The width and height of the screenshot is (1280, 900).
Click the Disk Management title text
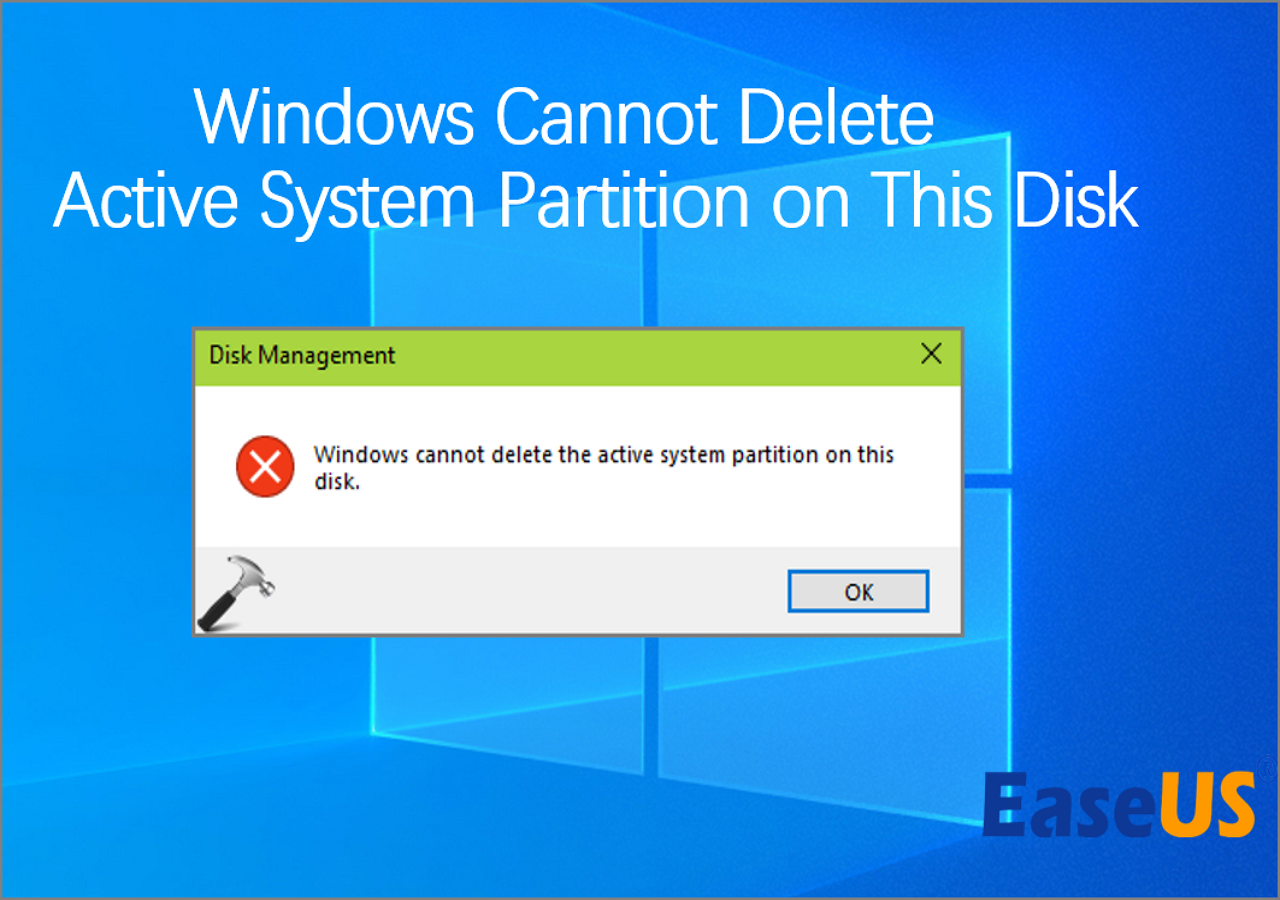click(302, 355)
